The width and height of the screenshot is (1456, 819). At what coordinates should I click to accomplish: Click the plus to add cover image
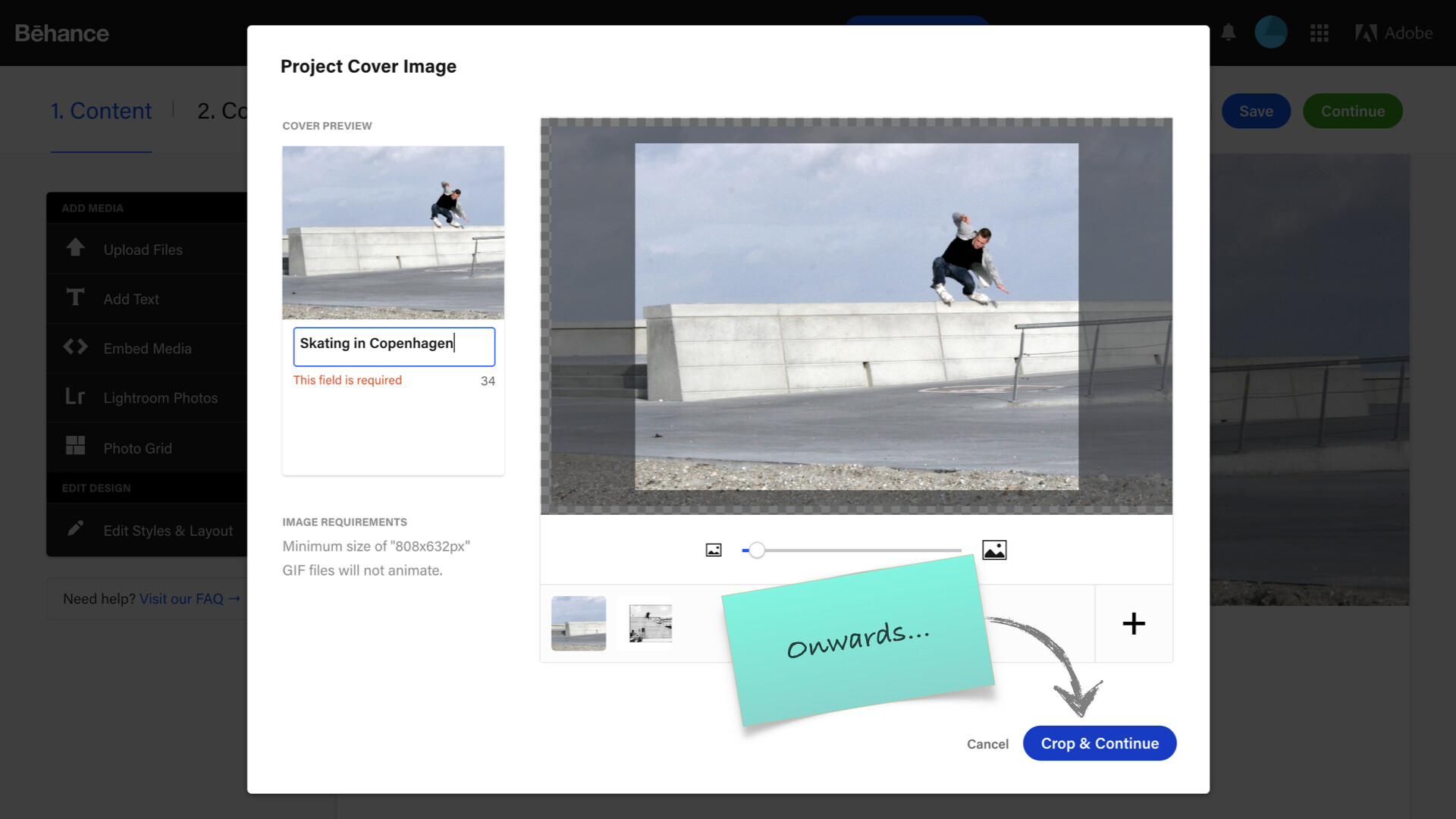click(1134, 623)
